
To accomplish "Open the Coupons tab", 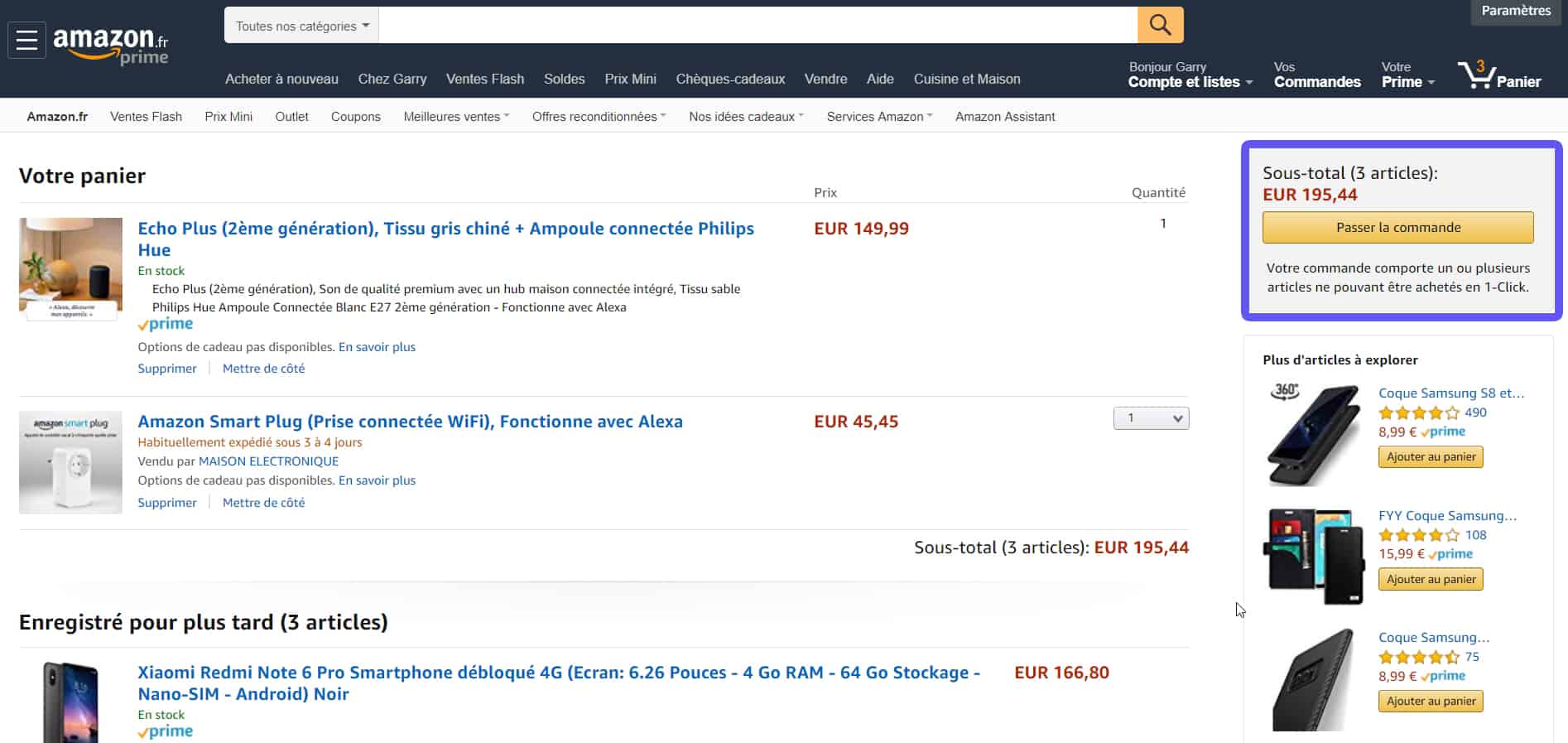I will click(x=356, y=117).
